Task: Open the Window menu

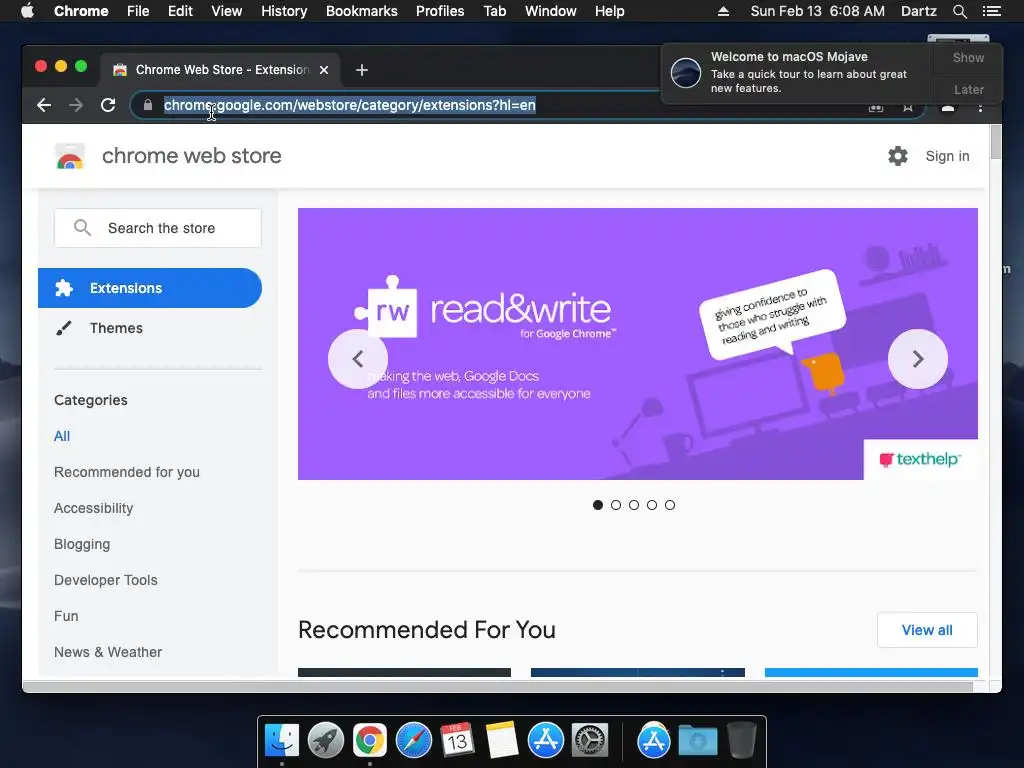Action: (x=551, y=11)
